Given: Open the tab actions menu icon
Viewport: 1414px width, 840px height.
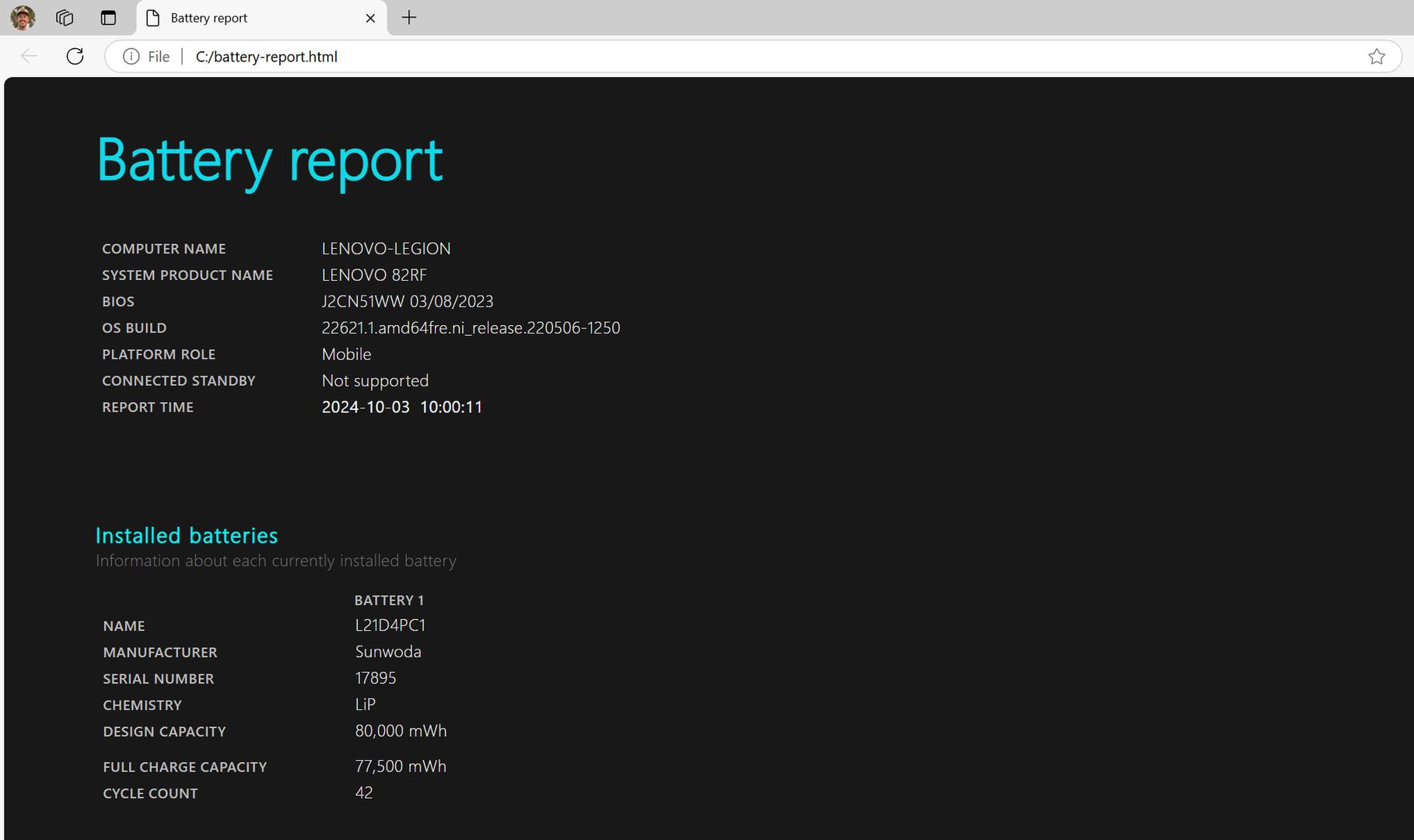Looking at the screenshot, I should [x=108, y=18].
